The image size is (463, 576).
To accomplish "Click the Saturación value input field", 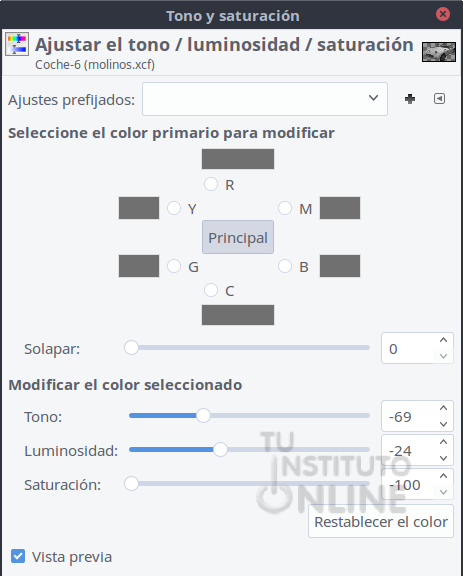I will [x=409, y=485].
